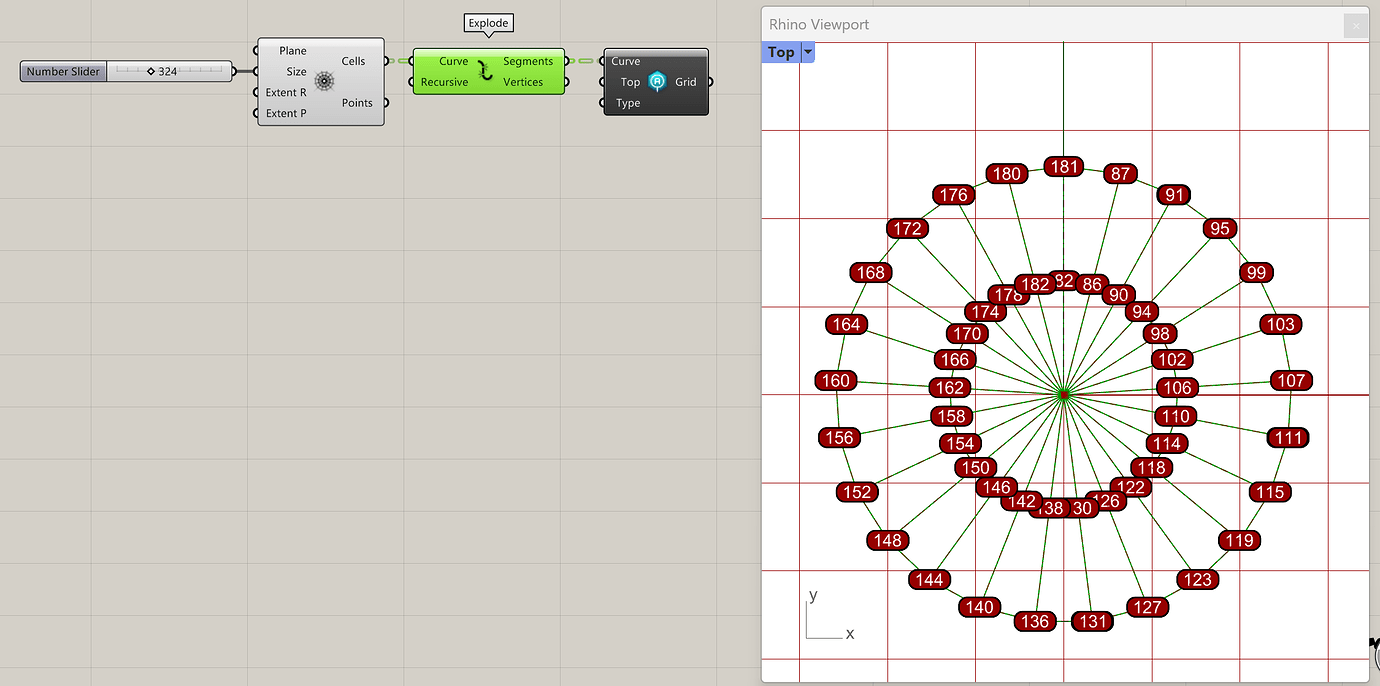Click point tag 123 in viewport
The height and width of the screenshot is (686, 1380).
pos(1197,580)
